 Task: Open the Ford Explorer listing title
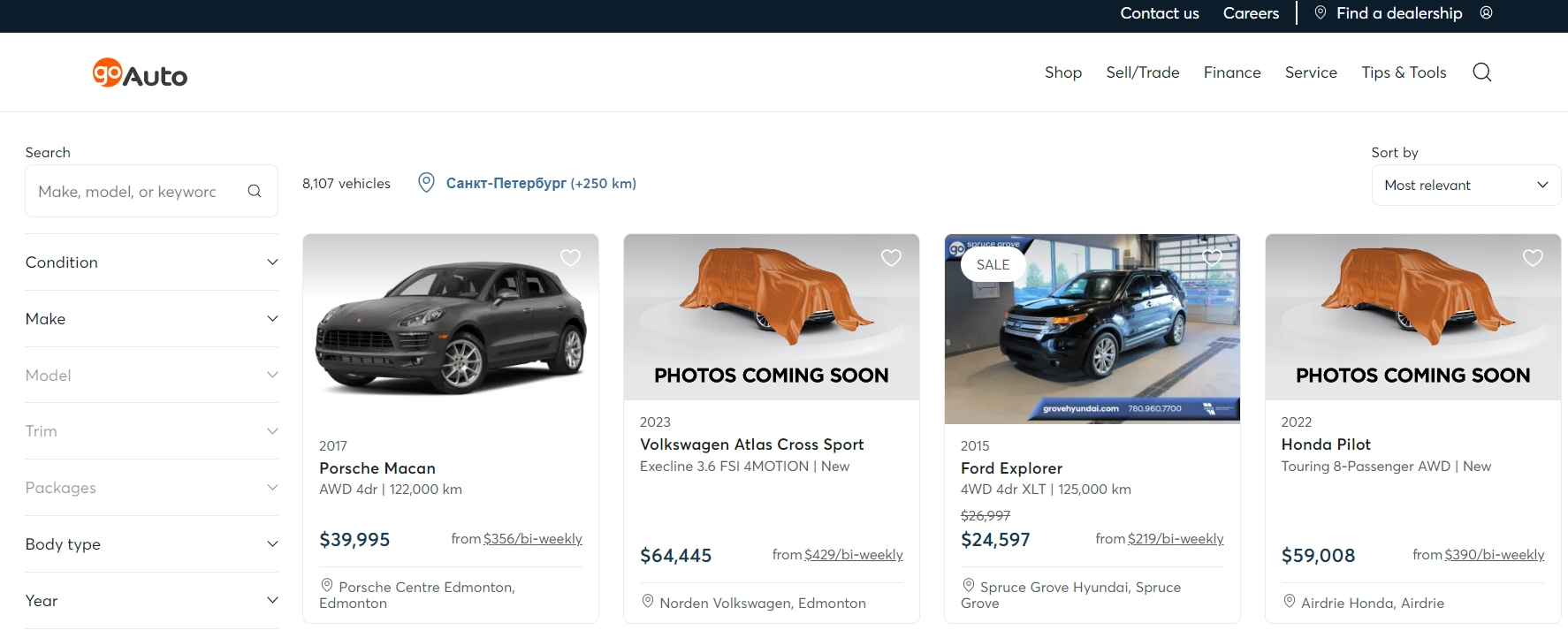(x=1011, y=468)
